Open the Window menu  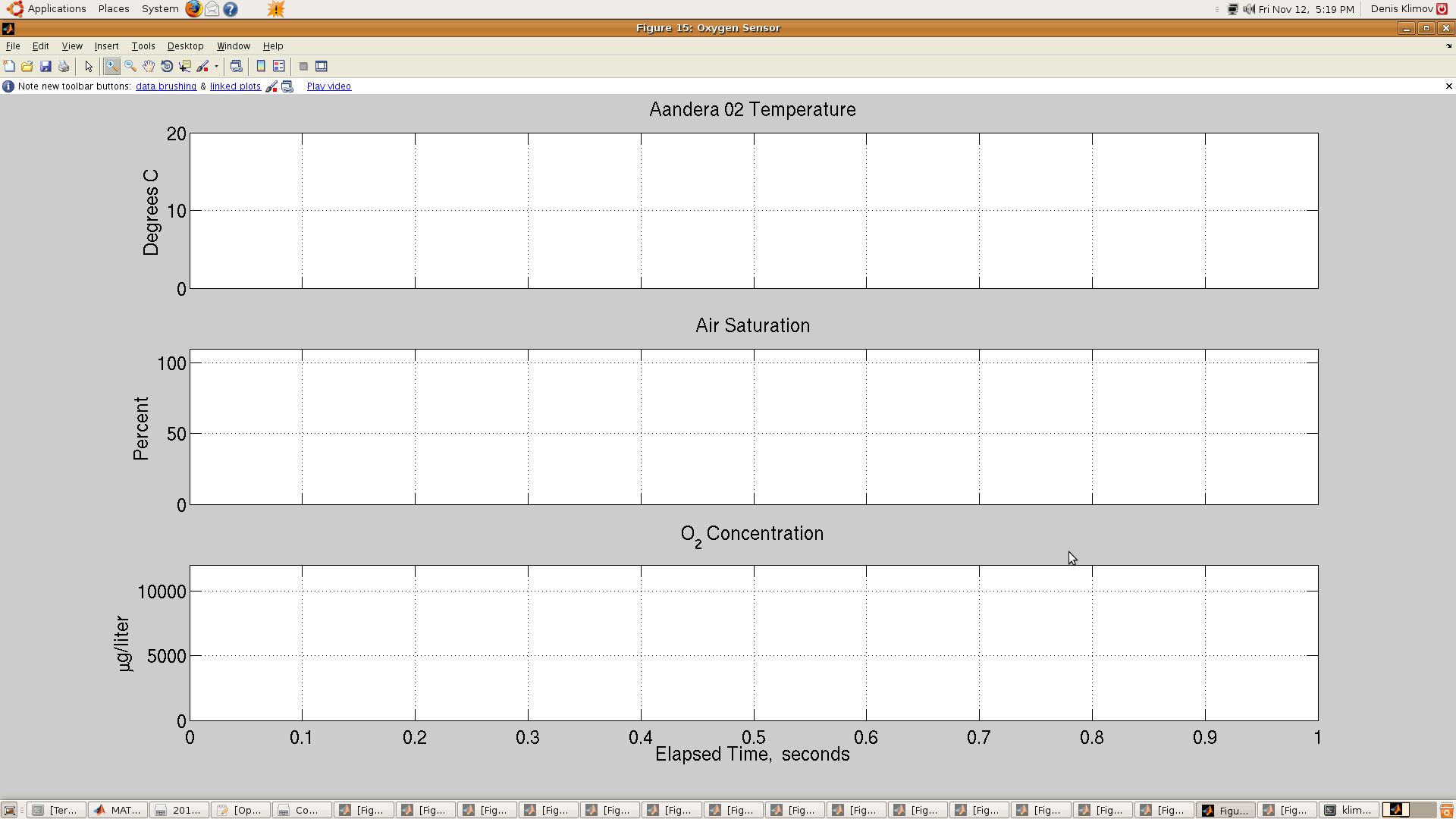234,46
